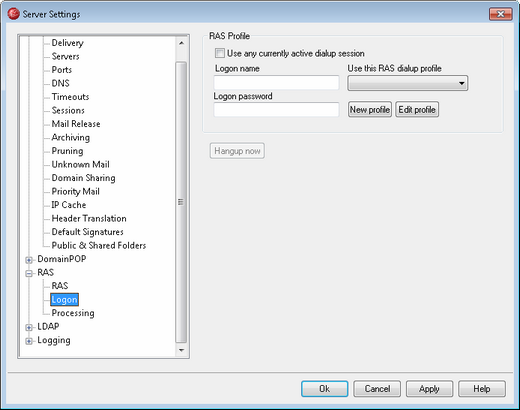Screen dimensions: 520x410
Task: Click the Logon name input field
Action: click(276, 83)
